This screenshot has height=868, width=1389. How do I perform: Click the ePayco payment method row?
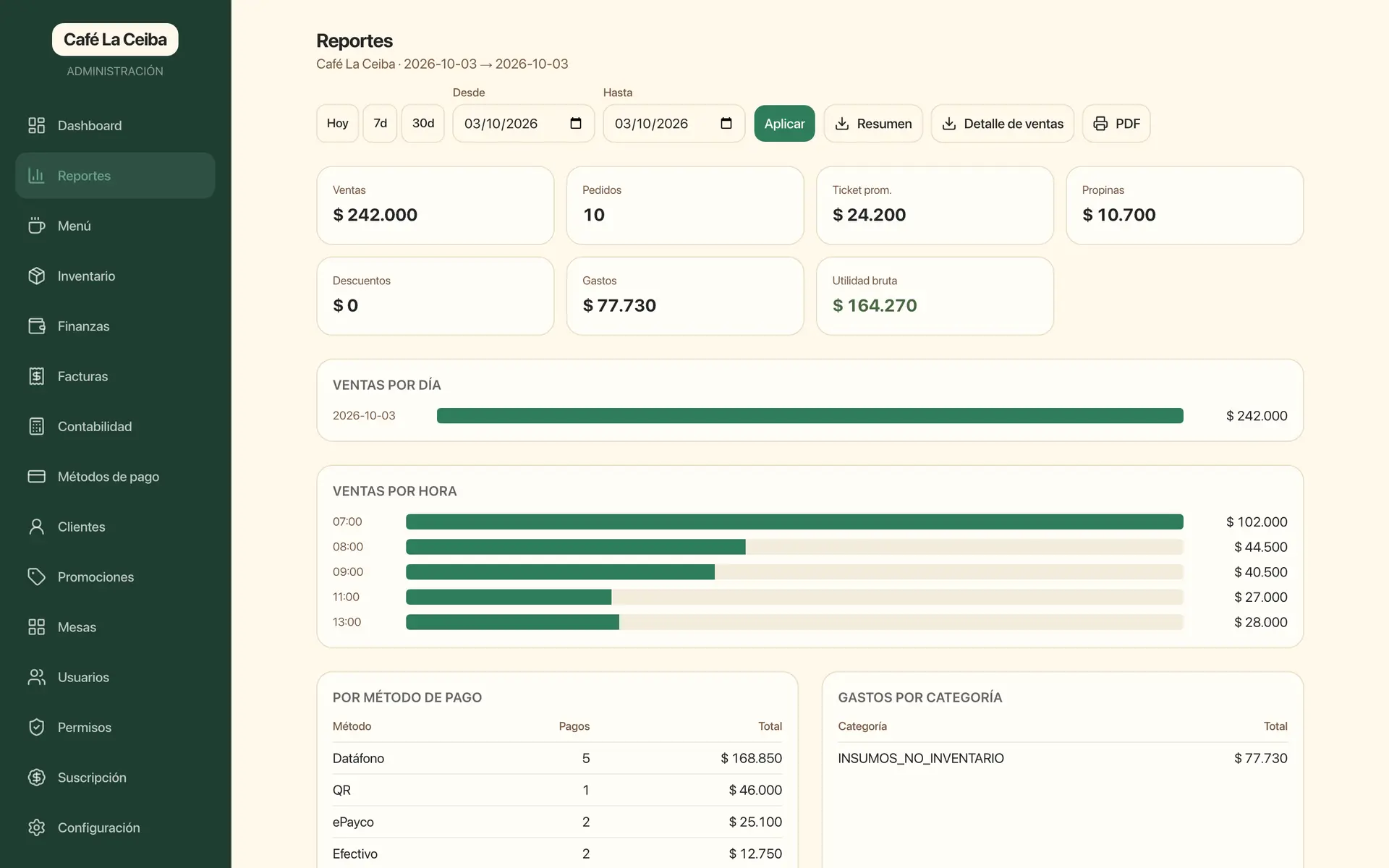click(557, 822)
